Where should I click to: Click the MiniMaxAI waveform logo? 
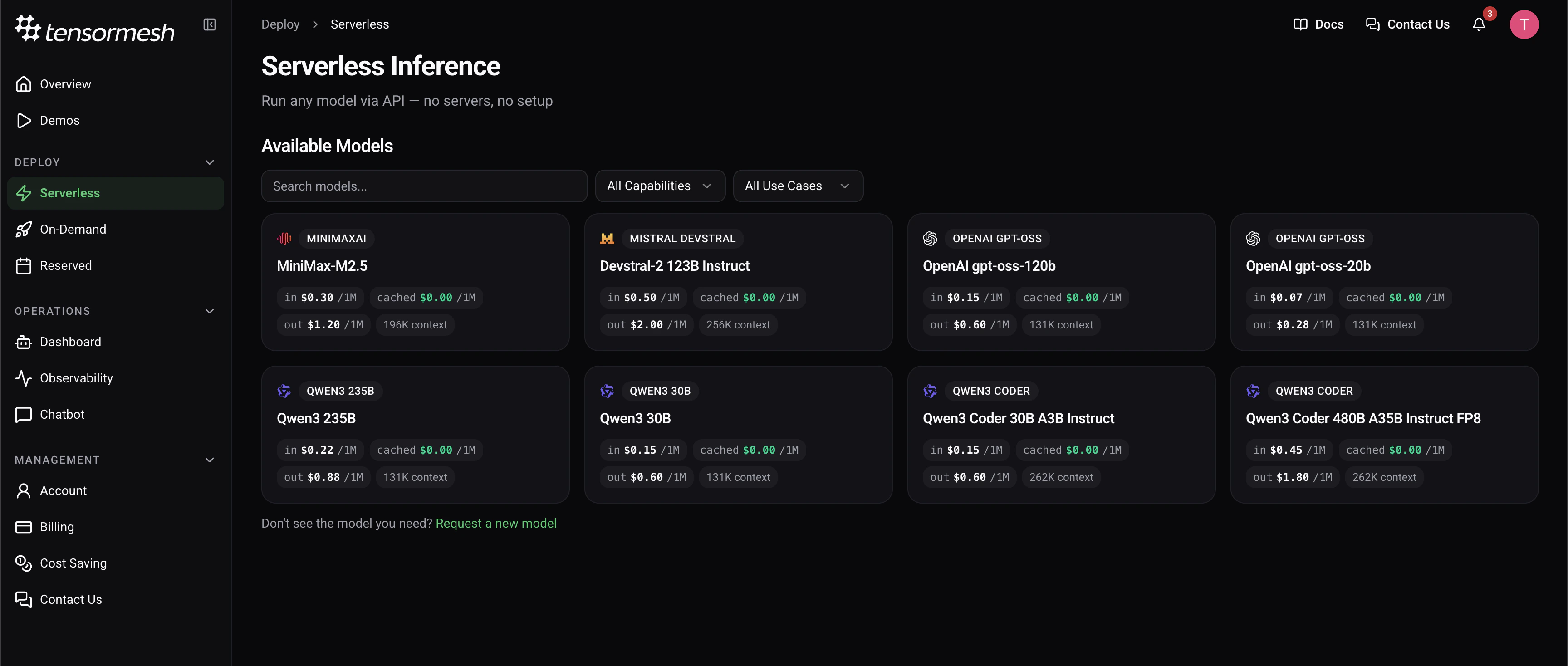[x=284, y=239]
